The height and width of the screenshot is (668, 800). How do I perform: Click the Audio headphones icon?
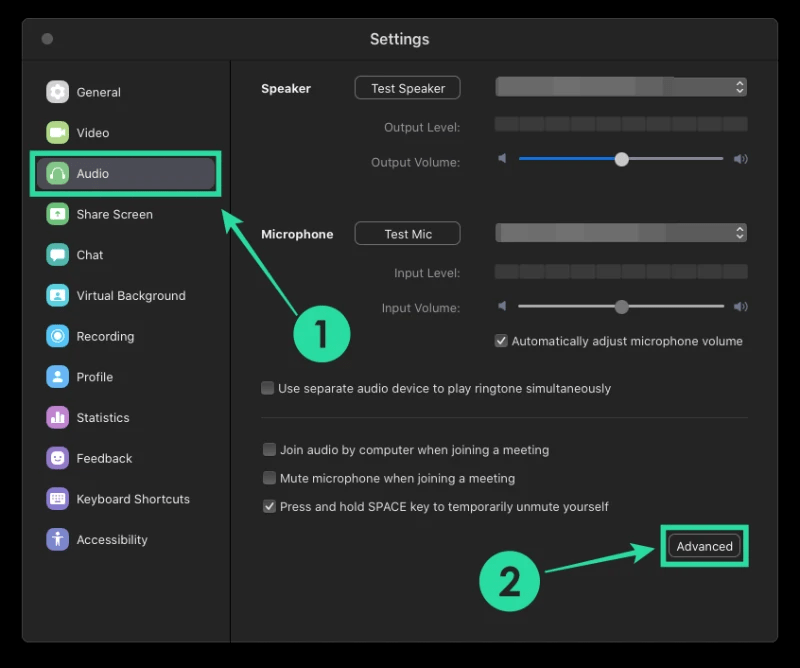(60, 173)
